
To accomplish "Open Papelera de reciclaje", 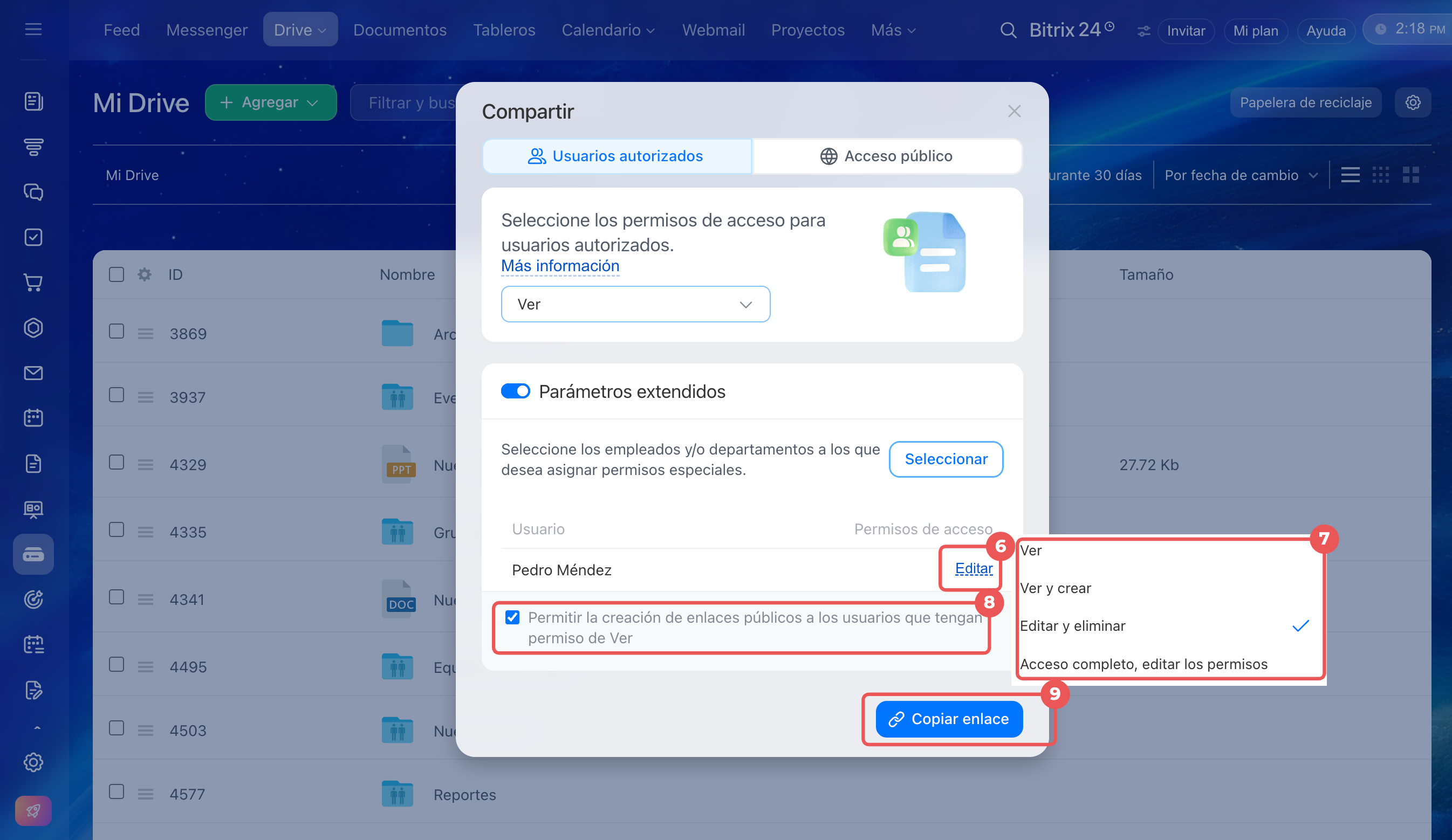I will (x=1306, y=102).
